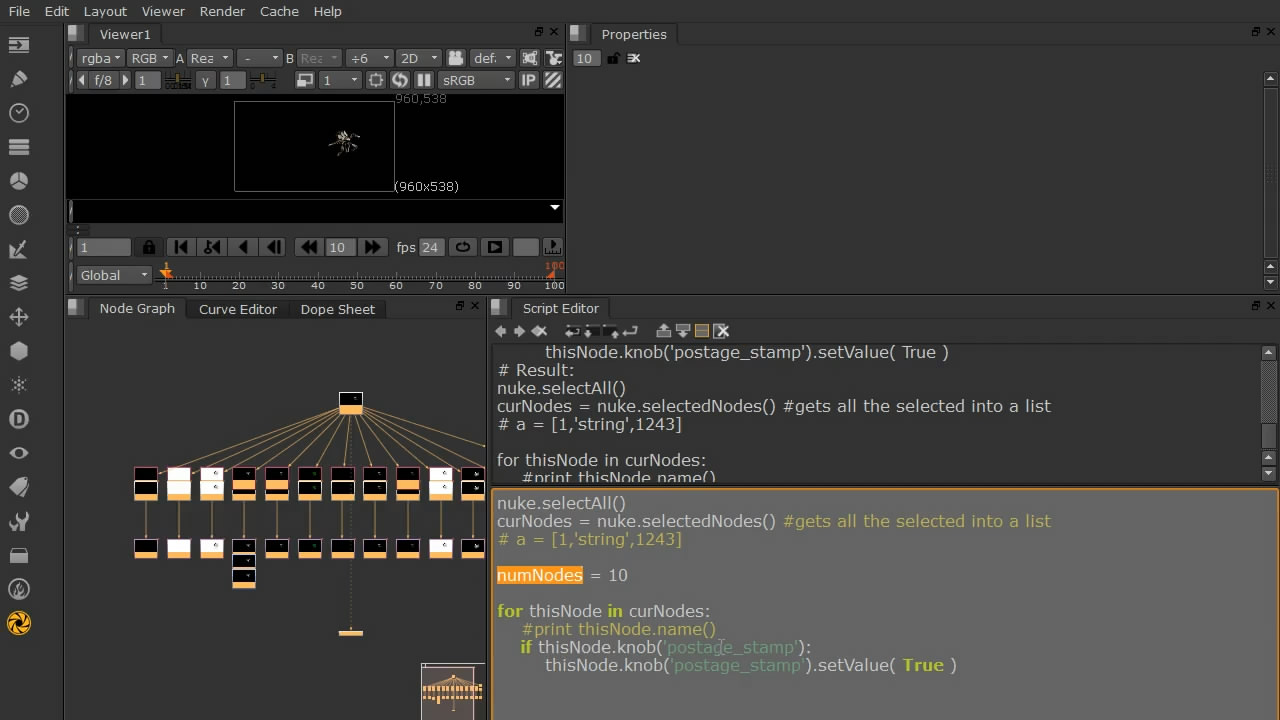Click the Script Editor output scrollbar
The image size is (1280, 720).
coord(1269,412)
